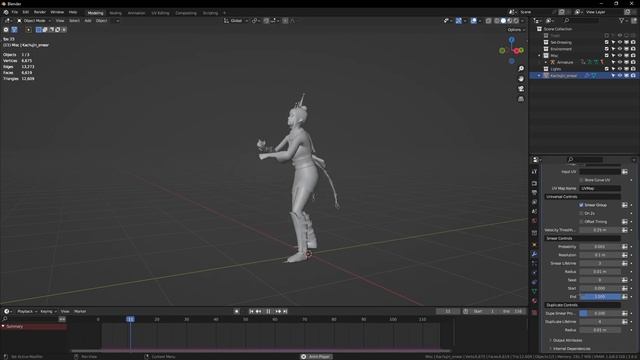Open the viewport Add menu
This screenshot has height=360, width=640.
tap(88, 21)
